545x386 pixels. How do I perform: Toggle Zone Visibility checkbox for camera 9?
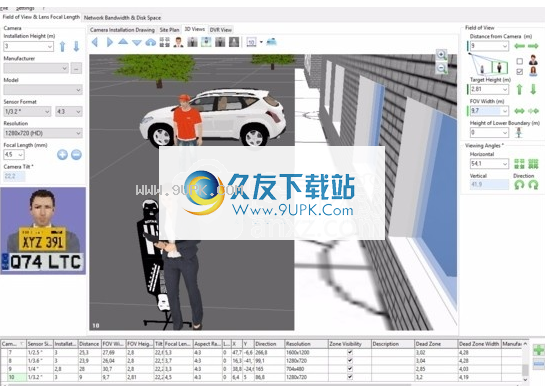pyautogui.click(x=350, y=369)
